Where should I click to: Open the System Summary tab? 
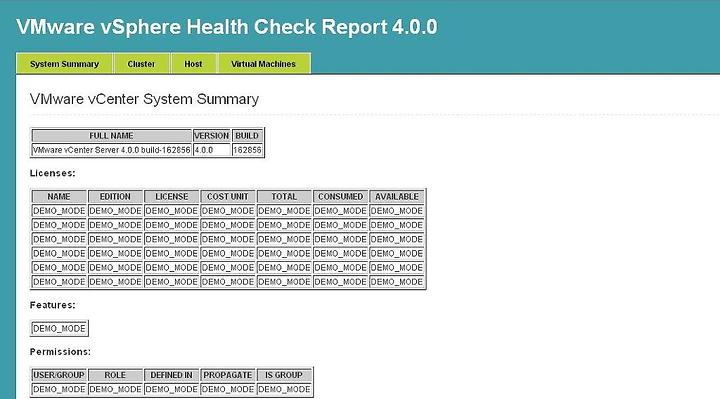coord(64,64)
